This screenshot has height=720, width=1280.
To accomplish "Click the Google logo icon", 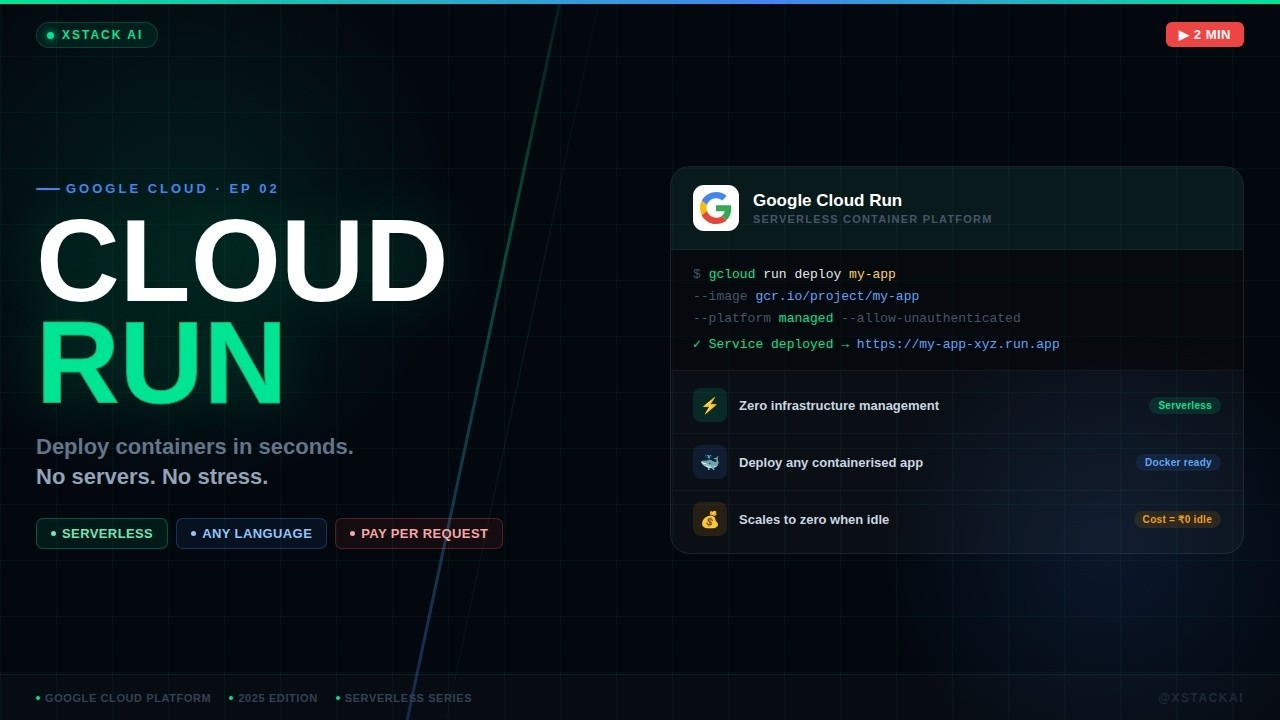I will (716, 208).
